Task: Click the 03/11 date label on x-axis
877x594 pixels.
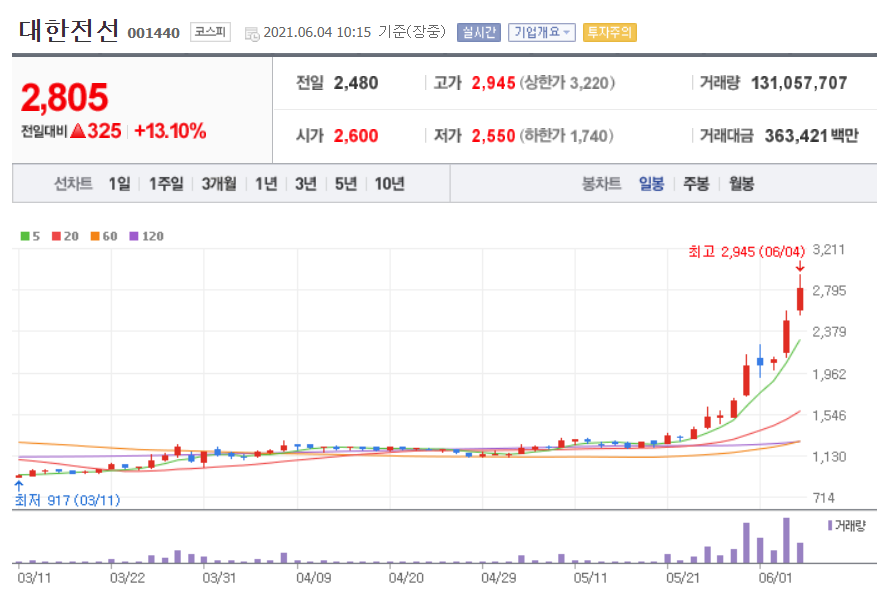Action: 34,578
